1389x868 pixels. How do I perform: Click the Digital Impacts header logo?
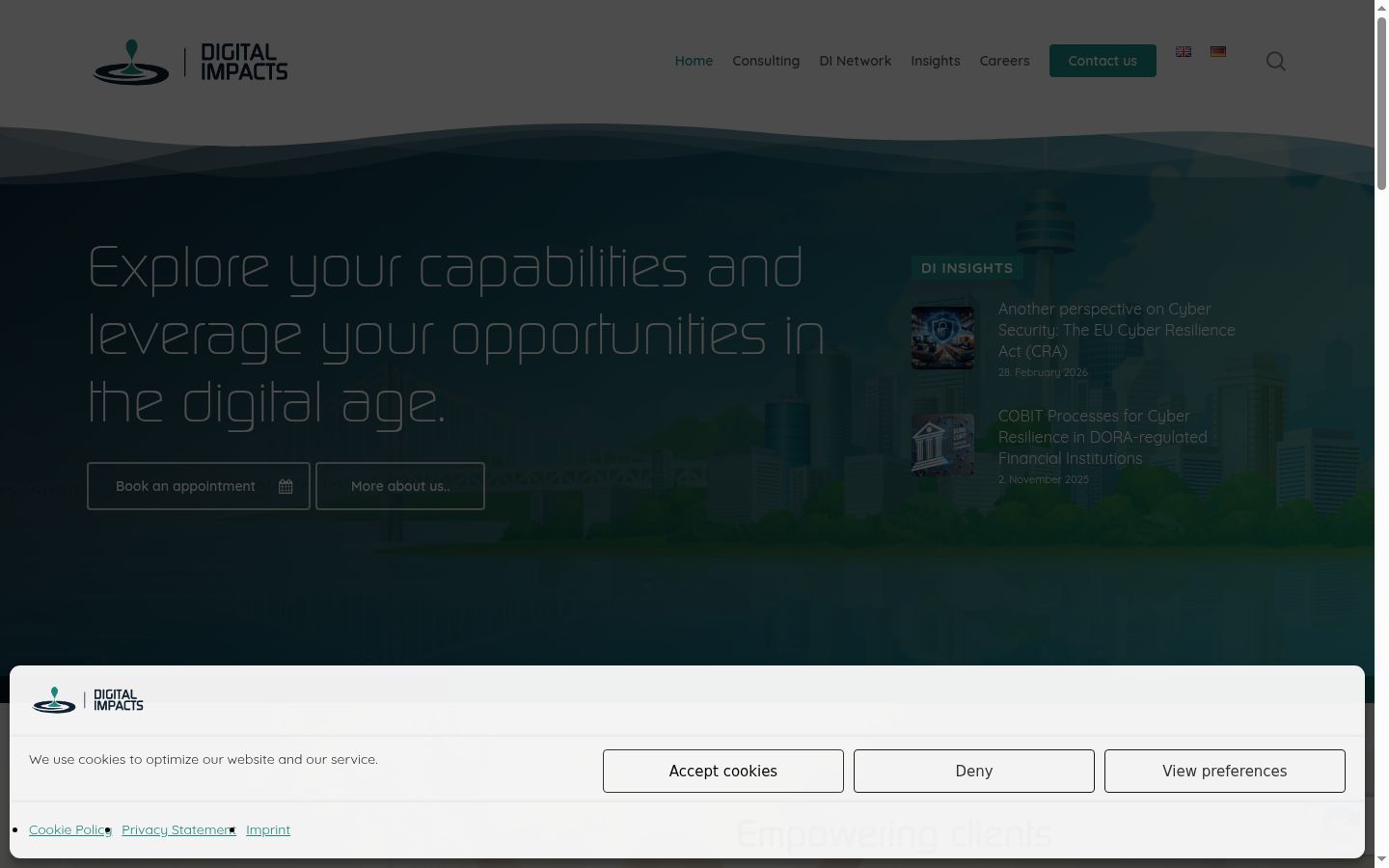tap(190, 62)
